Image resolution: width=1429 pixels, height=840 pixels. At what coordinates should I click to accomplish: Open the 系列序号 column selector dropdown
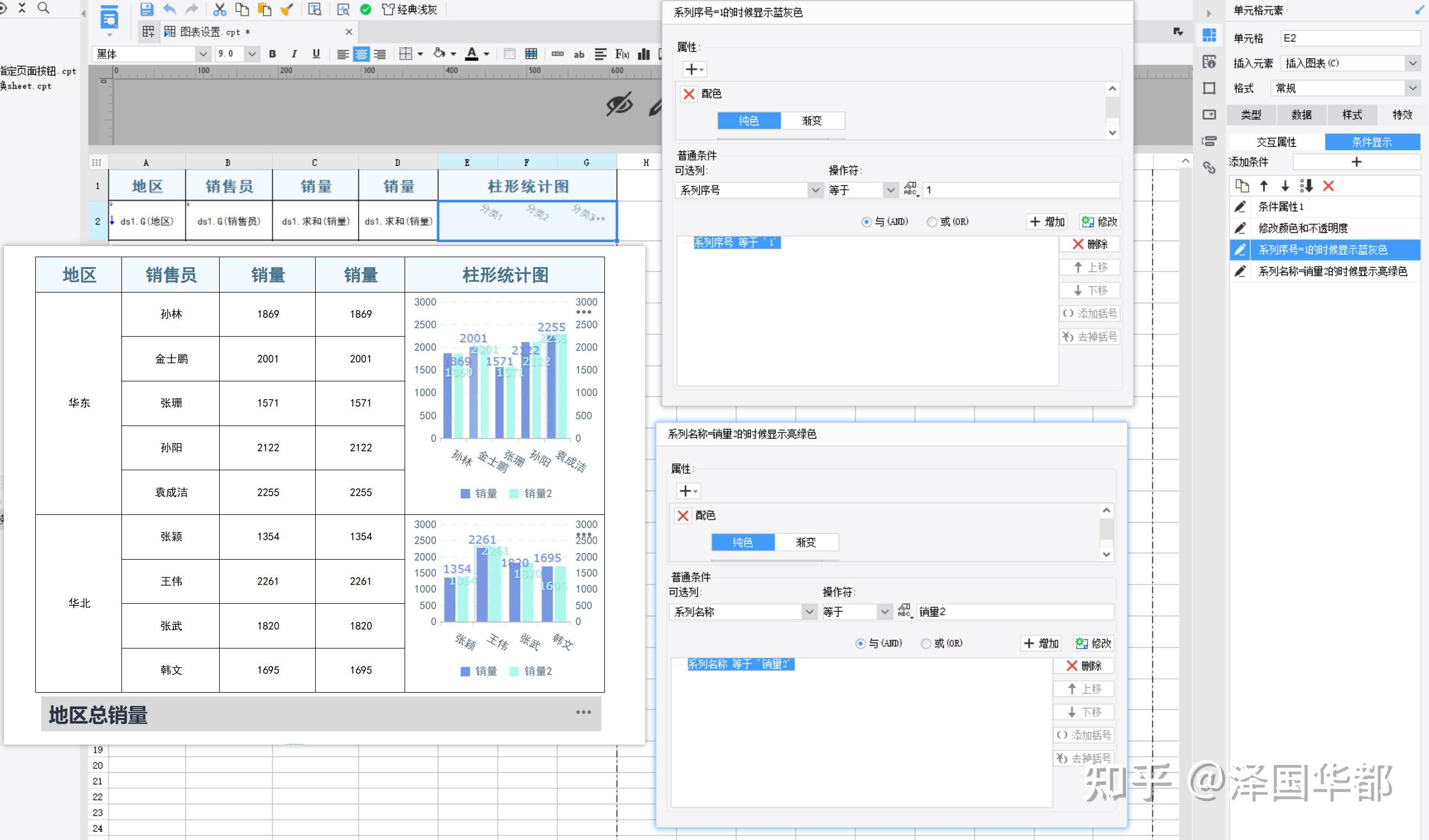click(815, 190)
